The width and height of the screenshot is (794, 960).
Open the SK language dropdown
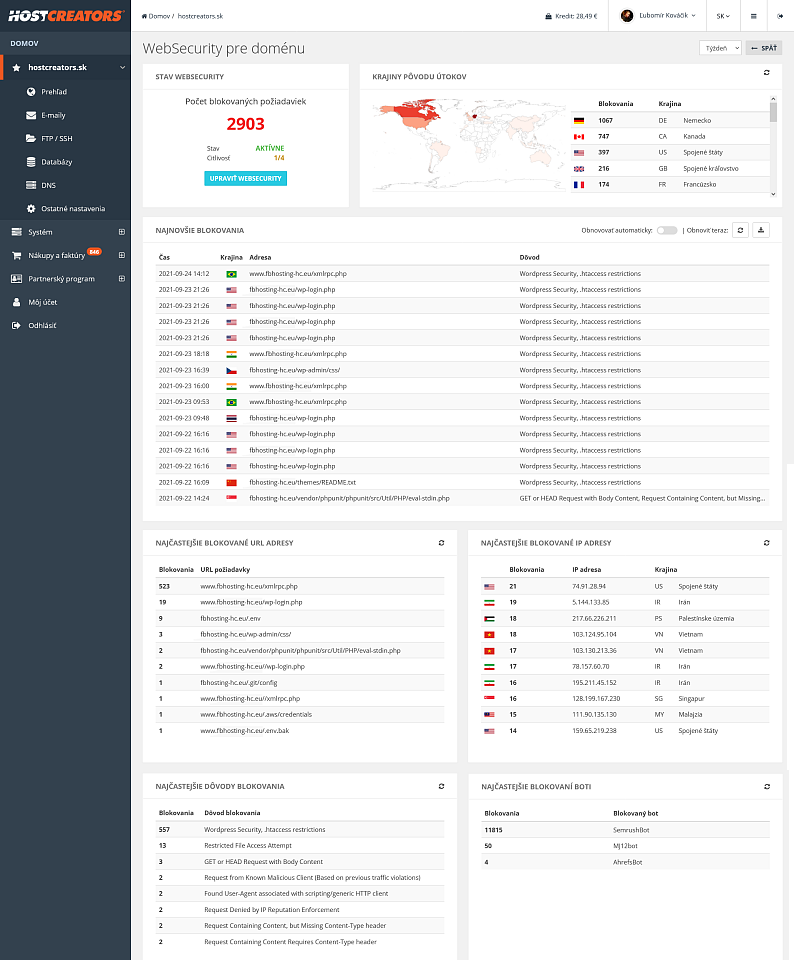click(722, 16)
